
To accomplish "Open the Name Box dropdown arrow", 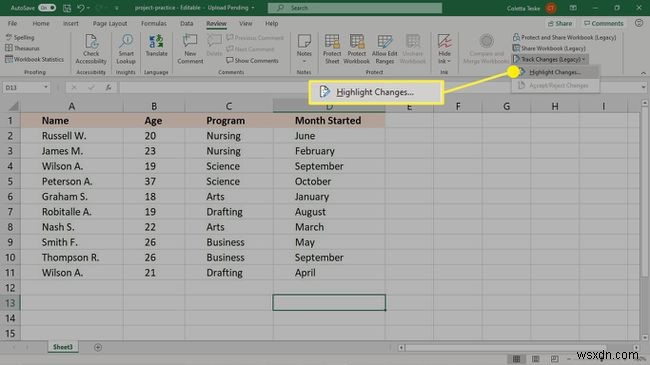I will (46, 88).
